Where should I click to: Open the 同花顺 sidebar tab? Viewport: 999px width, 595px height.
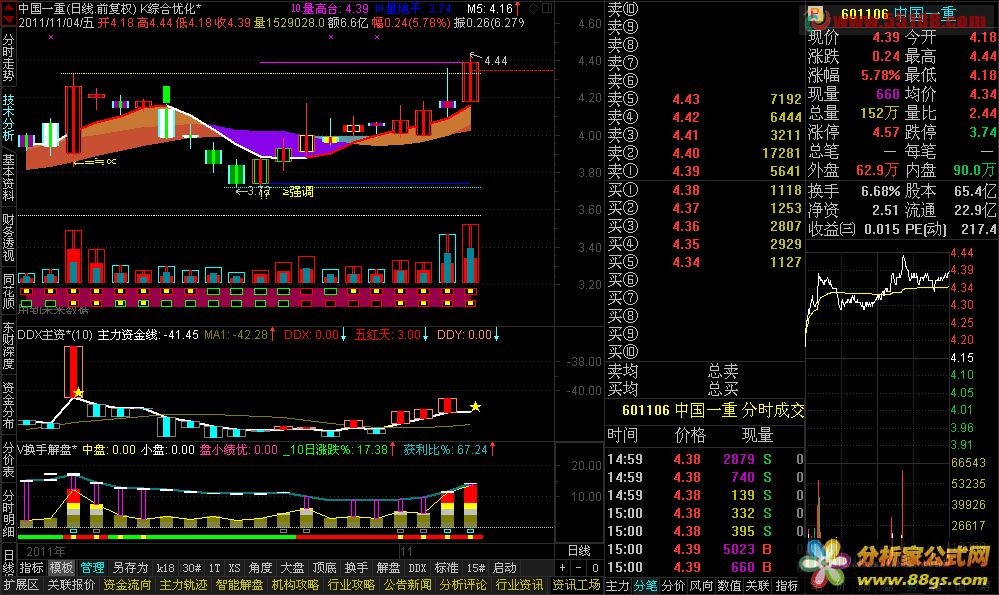coord(8,291)
